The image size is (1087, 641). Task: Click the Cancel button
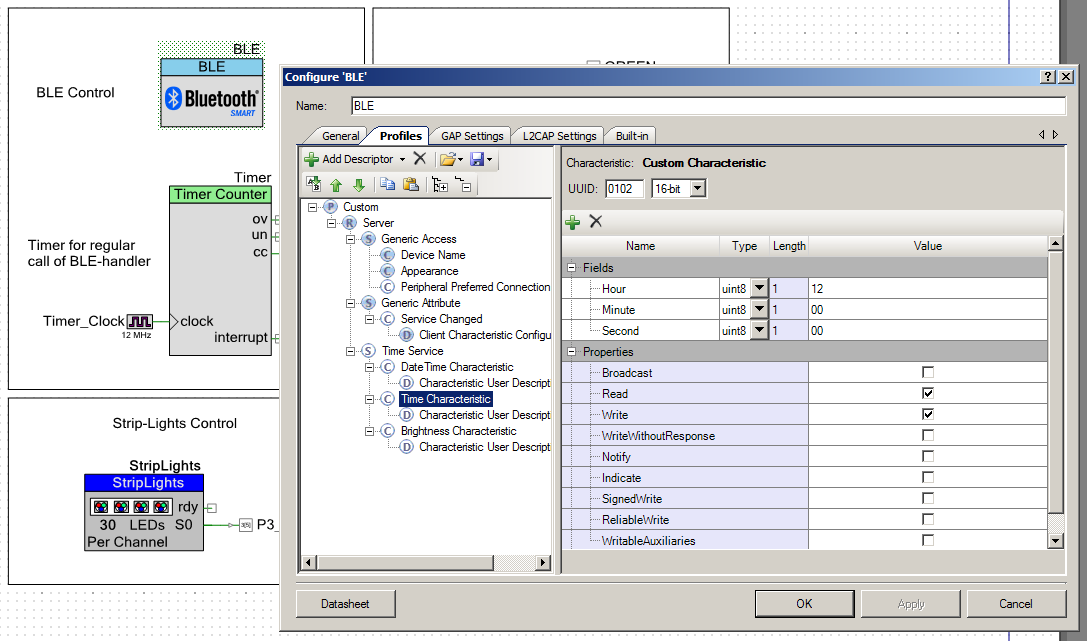(x=1016, y=604)
